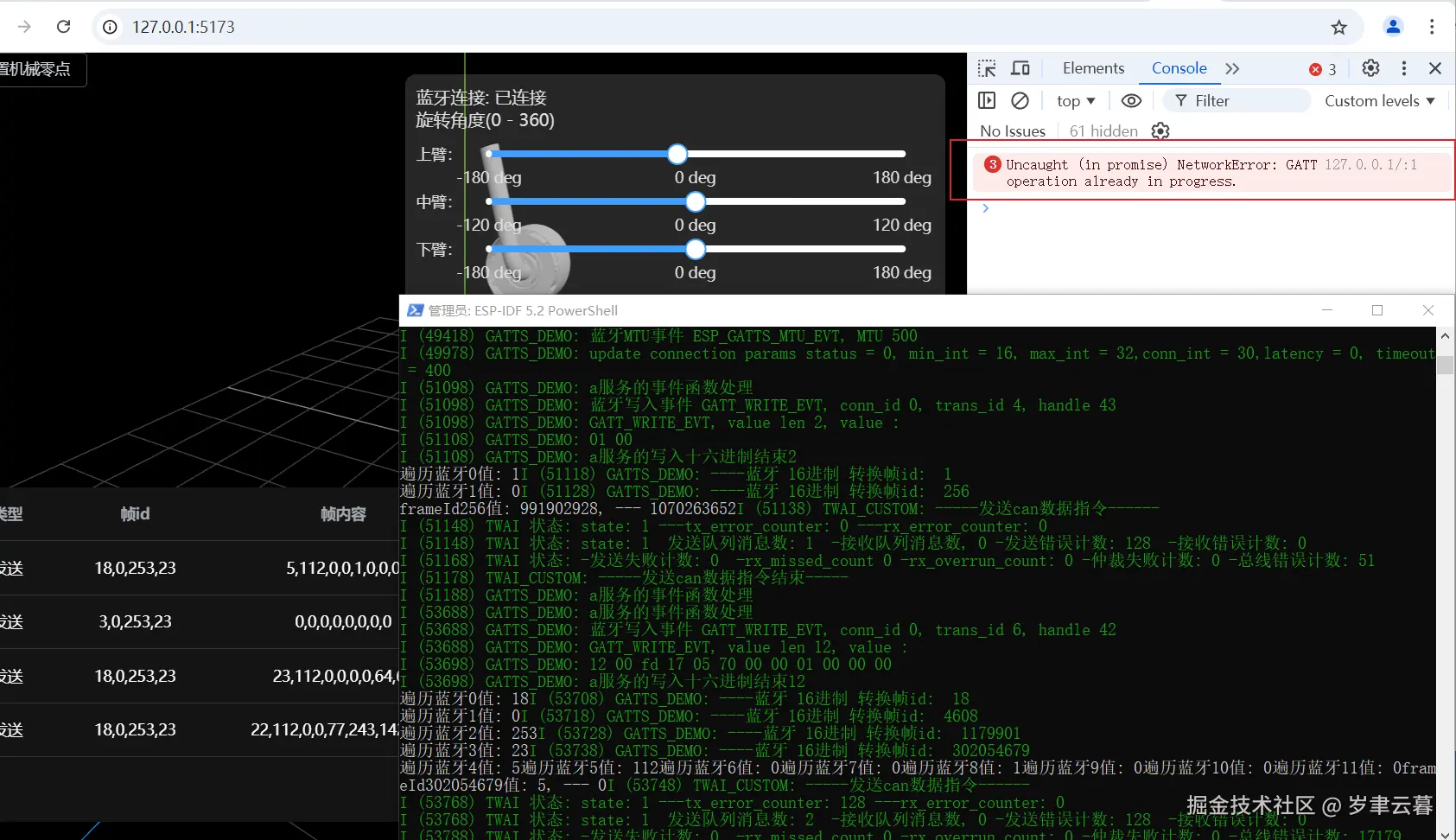Click the 帧id column header
Screen dimensions: 1456x840
[135, 514]
